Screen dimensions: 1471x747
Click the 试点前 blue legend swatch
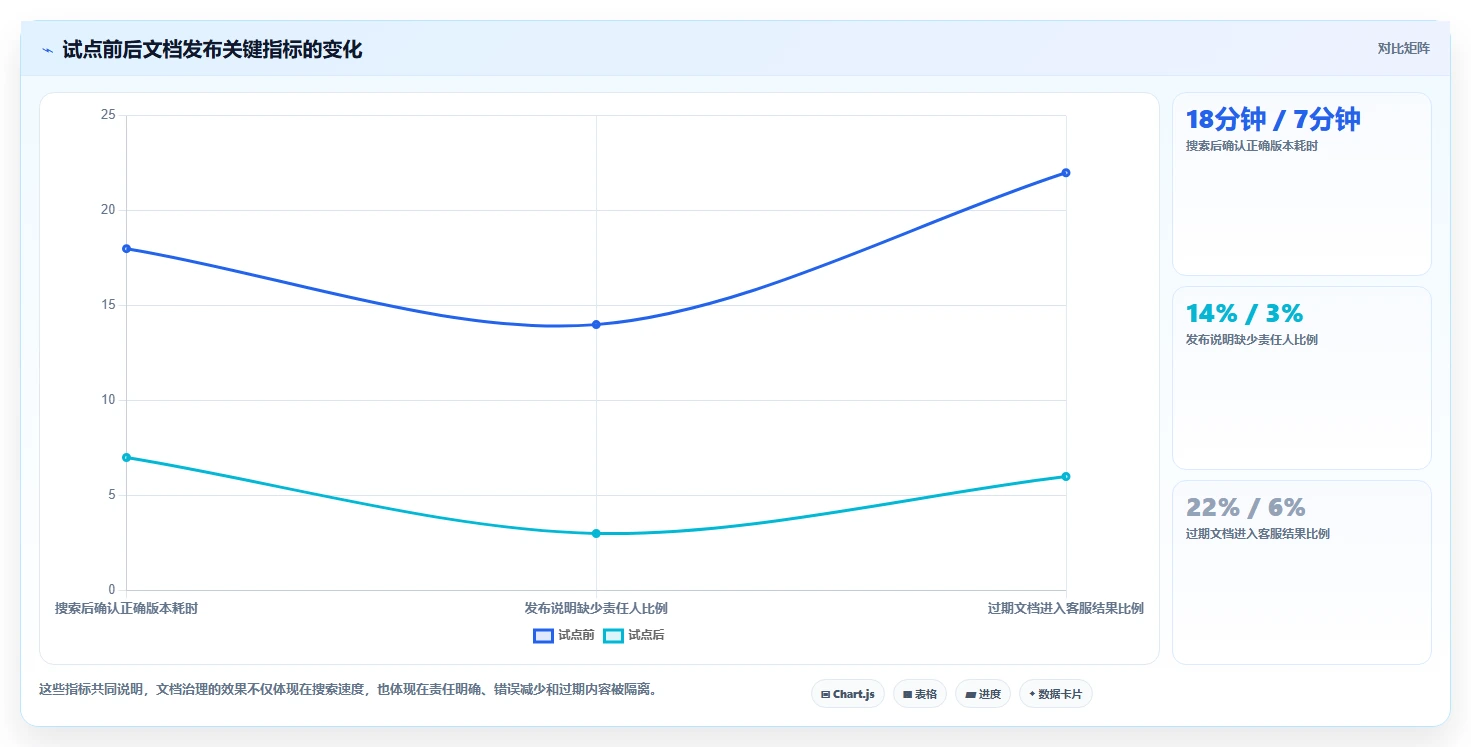(543, 636)
